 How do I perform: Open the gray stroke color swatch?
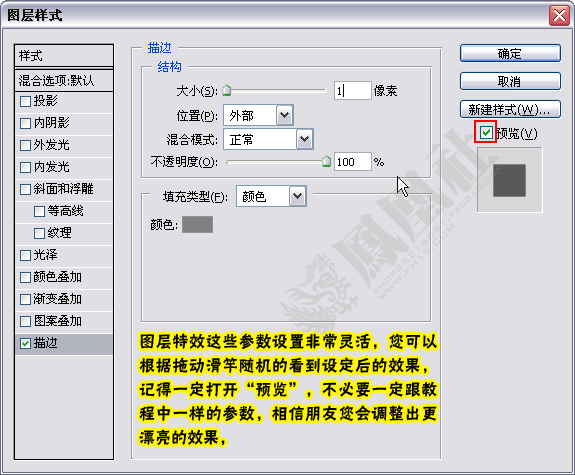tap(198, 224)
